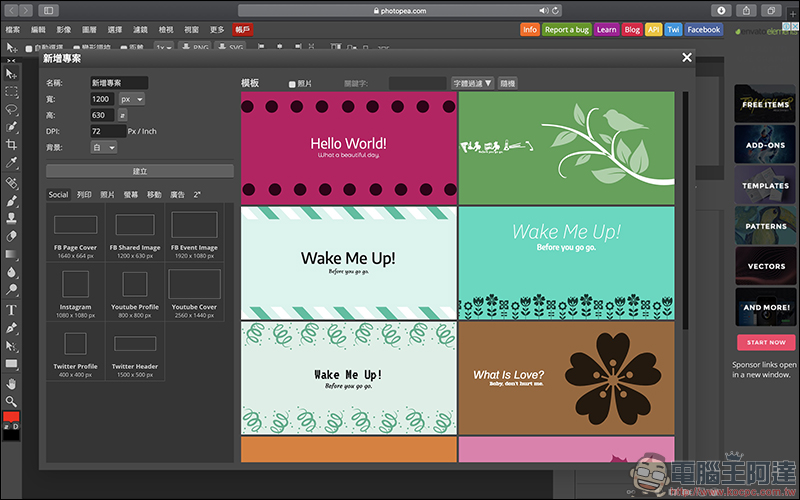Open the px unit dropdown
The width and height of the screenshot is (800, 500).
pyautogui.click(x=132, y=99)
